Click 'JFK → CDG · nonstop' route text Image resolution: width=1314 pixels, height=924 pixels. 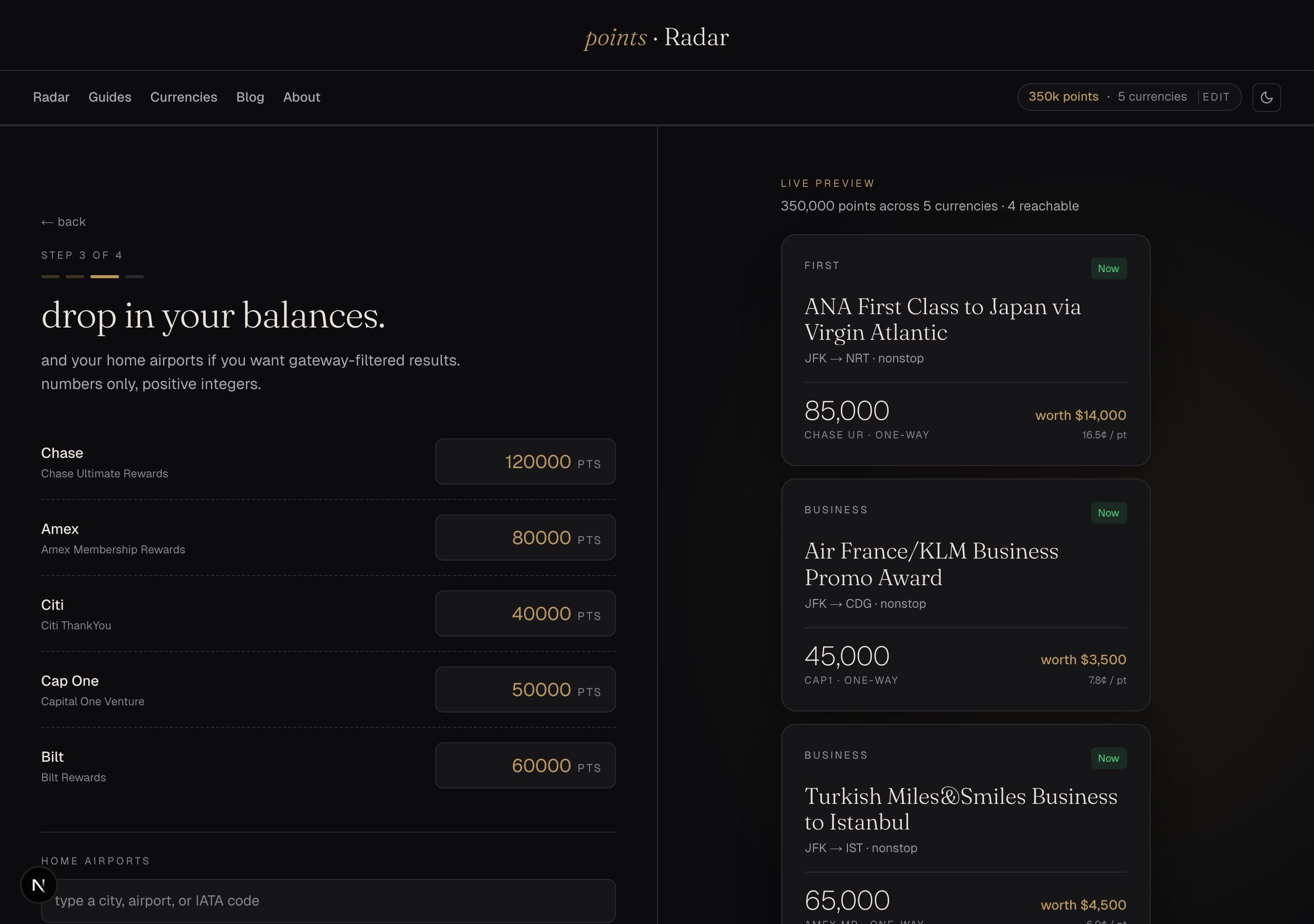pos(865,603)
